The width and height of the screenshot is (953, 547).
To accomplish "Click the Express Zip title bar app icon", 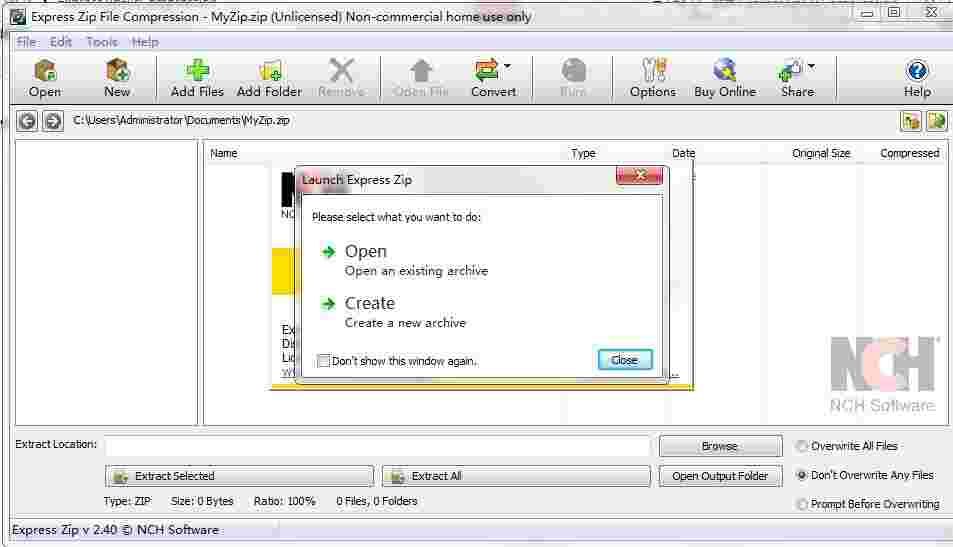I will click(x=18, y=17).
